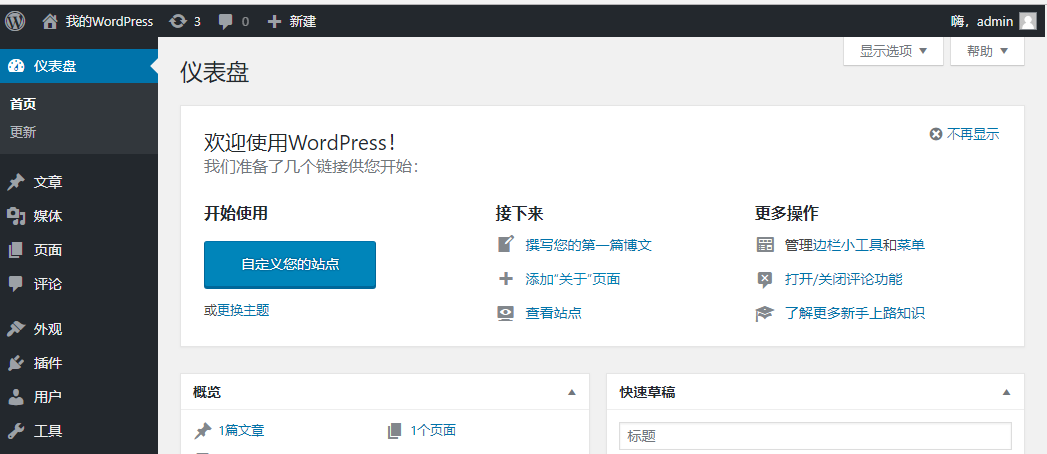Click the graduation cap icon beside 了解更多新手上路知识
The width and height of the screenshot is (1047, 454).
(765, 313)
